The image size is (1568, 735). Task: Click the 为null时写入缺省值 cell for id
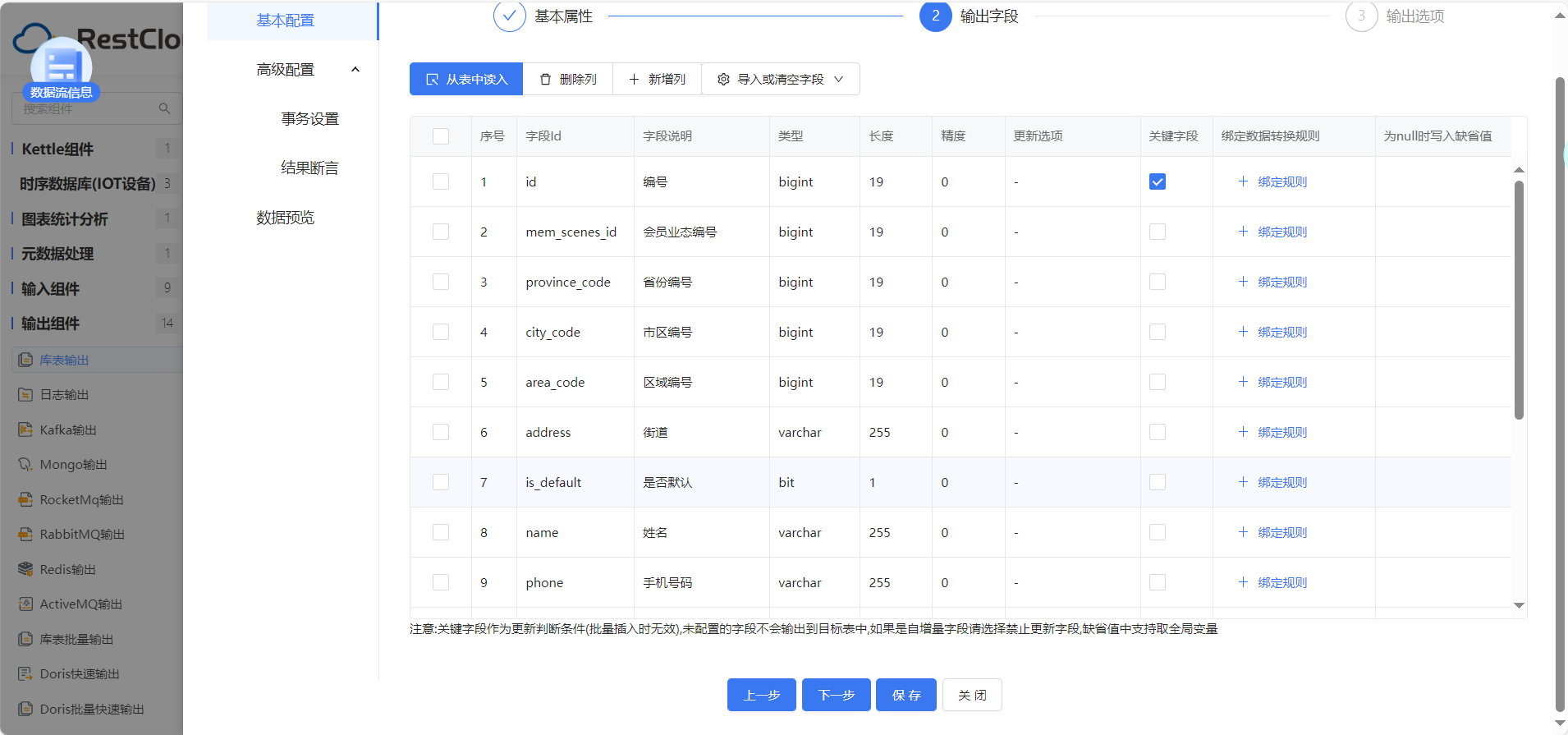[x=1443, y=181]
